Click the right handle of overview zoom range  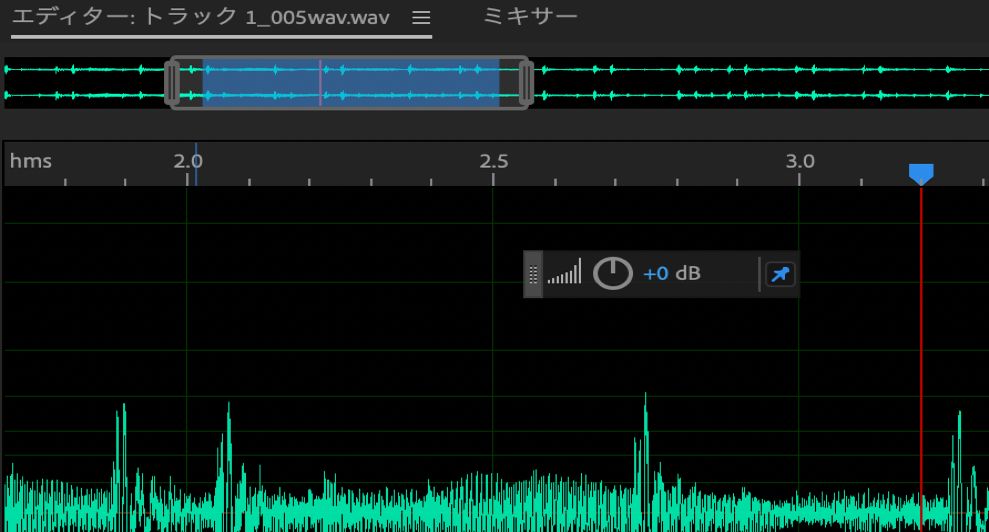click(526, 83)
